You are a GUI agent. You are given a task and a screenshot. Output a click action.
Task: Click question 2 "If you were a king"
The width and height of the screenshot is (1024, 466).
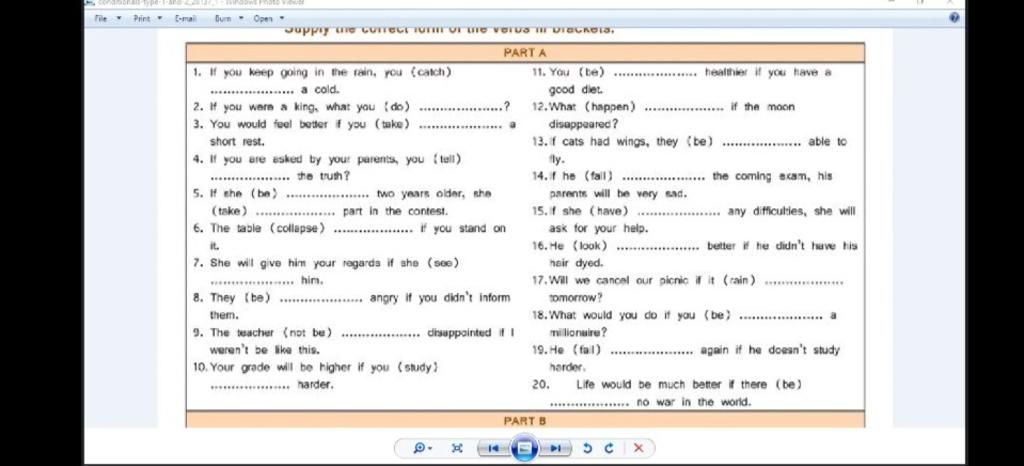[351, 107]
